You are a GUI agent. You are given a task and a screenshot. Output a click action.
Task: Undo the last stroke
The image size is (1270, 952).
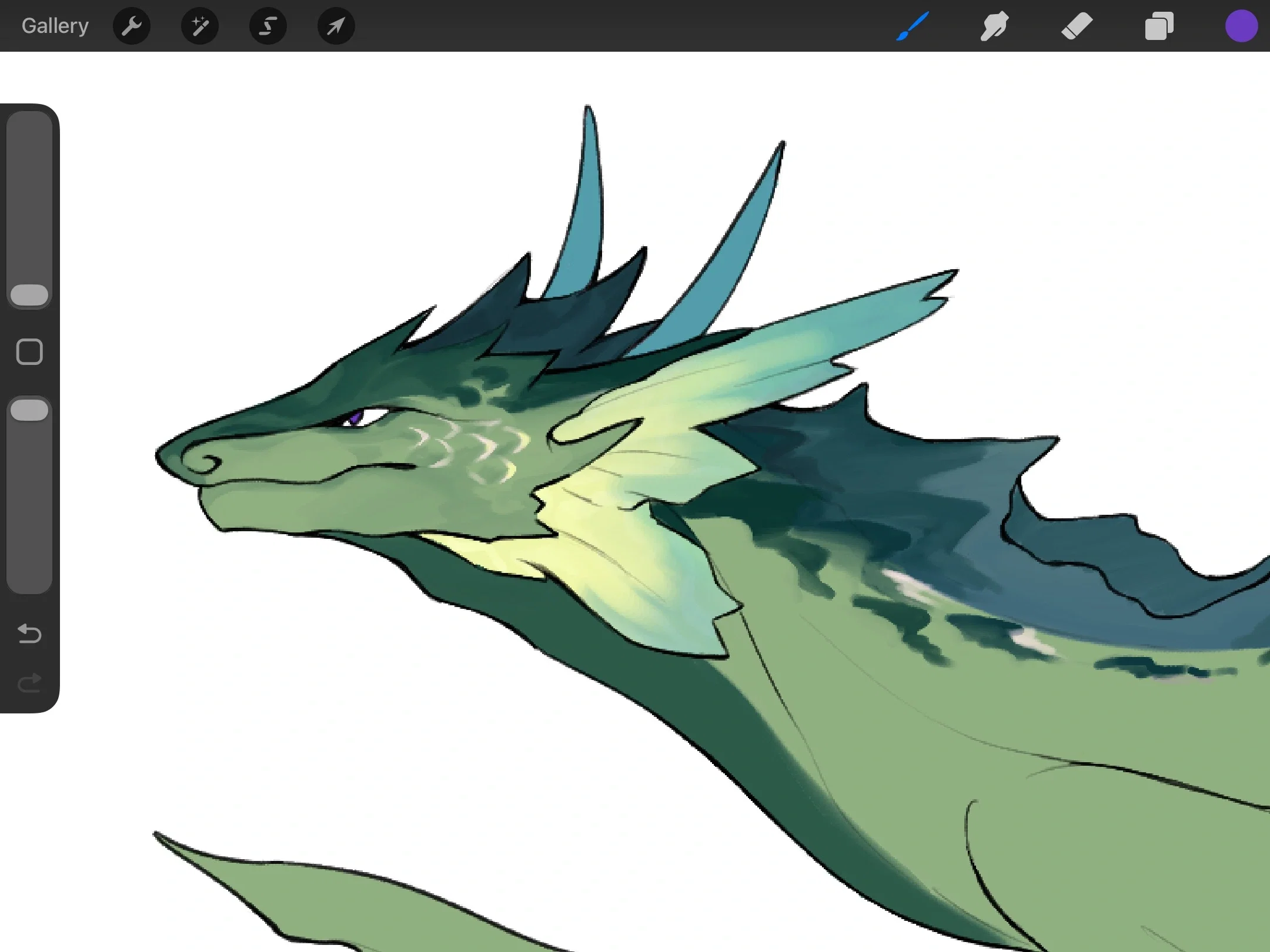pyautogui.click(x=29, y=633)
